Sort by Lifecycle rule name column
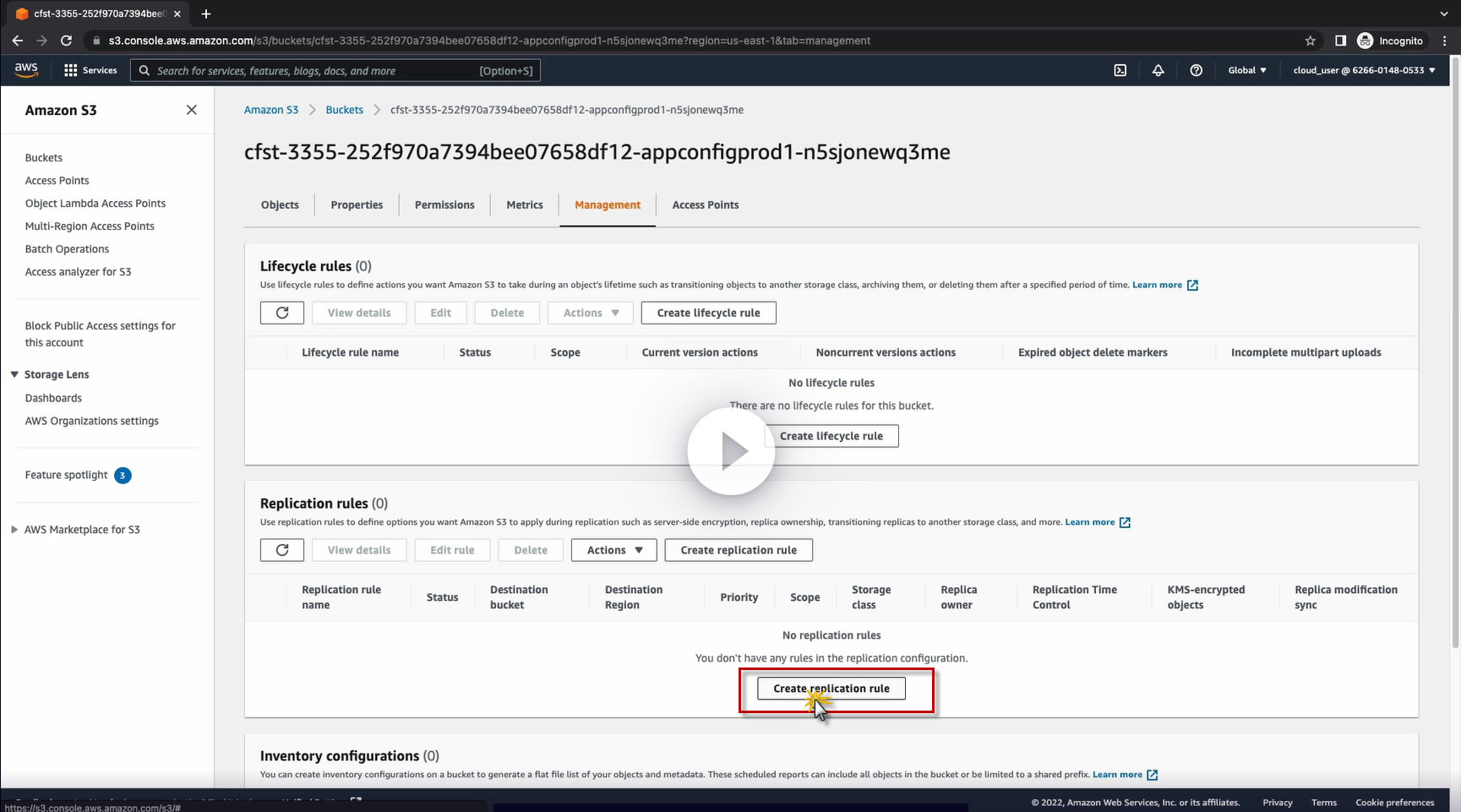The height and width of the screenshot is (812, 1461). pos(351,352)
